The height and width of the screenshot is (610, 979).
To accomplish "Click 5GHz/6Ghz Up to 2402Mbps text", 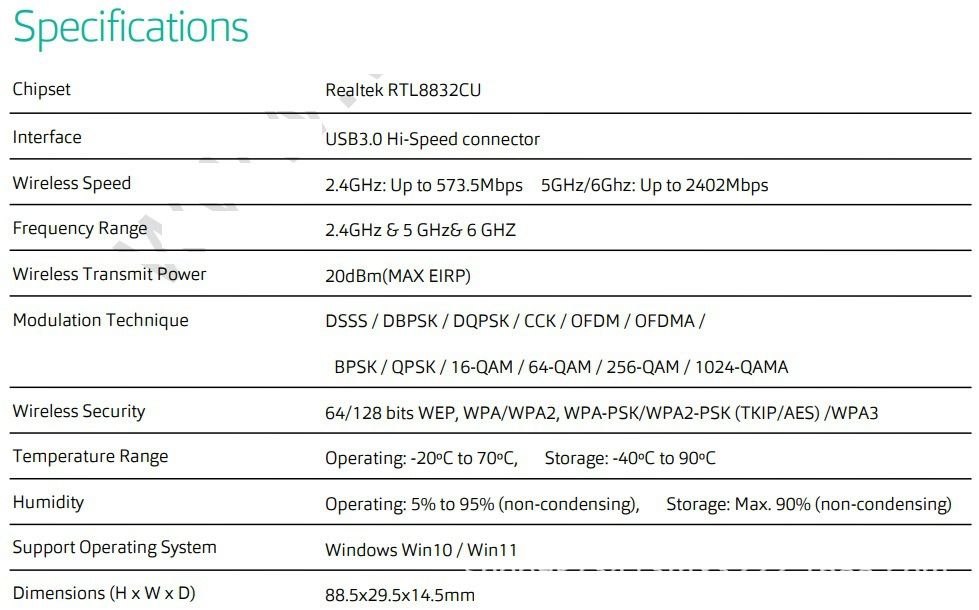I will 654,185.
